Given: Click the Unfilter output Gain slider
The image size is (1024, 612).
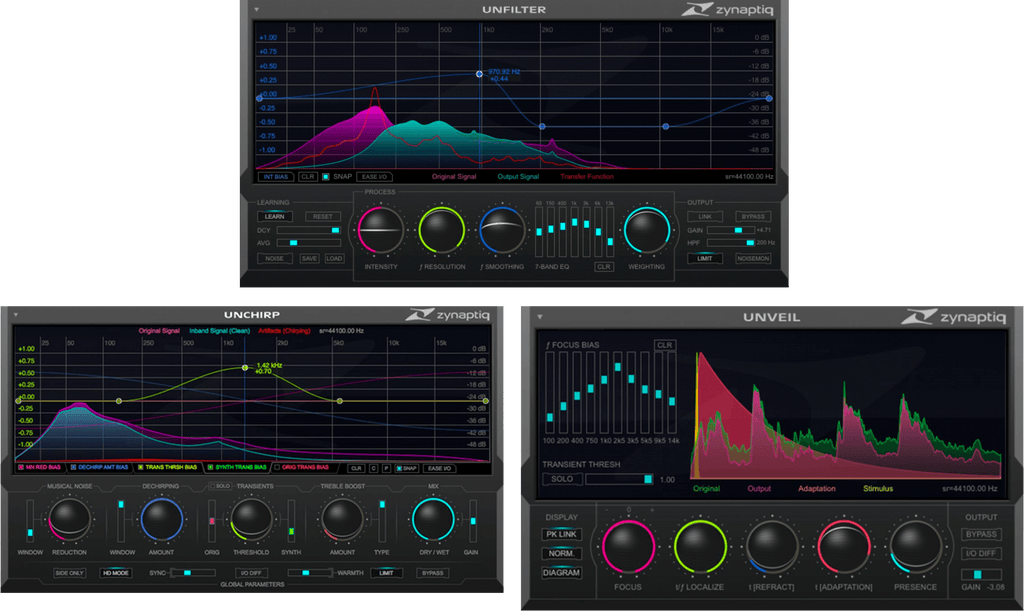Looking at the screenshot, I should pos(730,230).
